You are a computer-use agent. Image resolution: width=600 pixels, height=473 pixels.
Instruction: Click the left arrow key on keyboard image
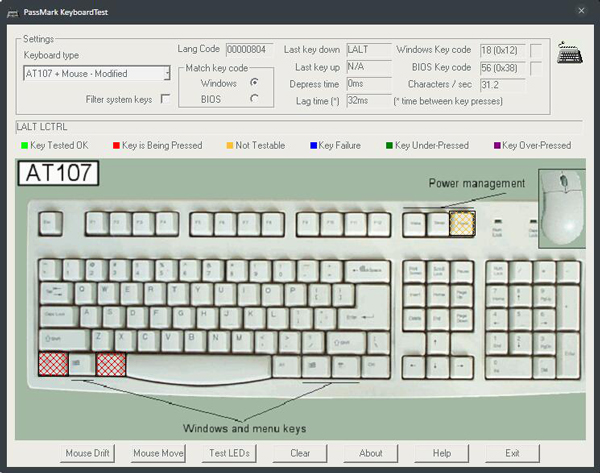414,367
